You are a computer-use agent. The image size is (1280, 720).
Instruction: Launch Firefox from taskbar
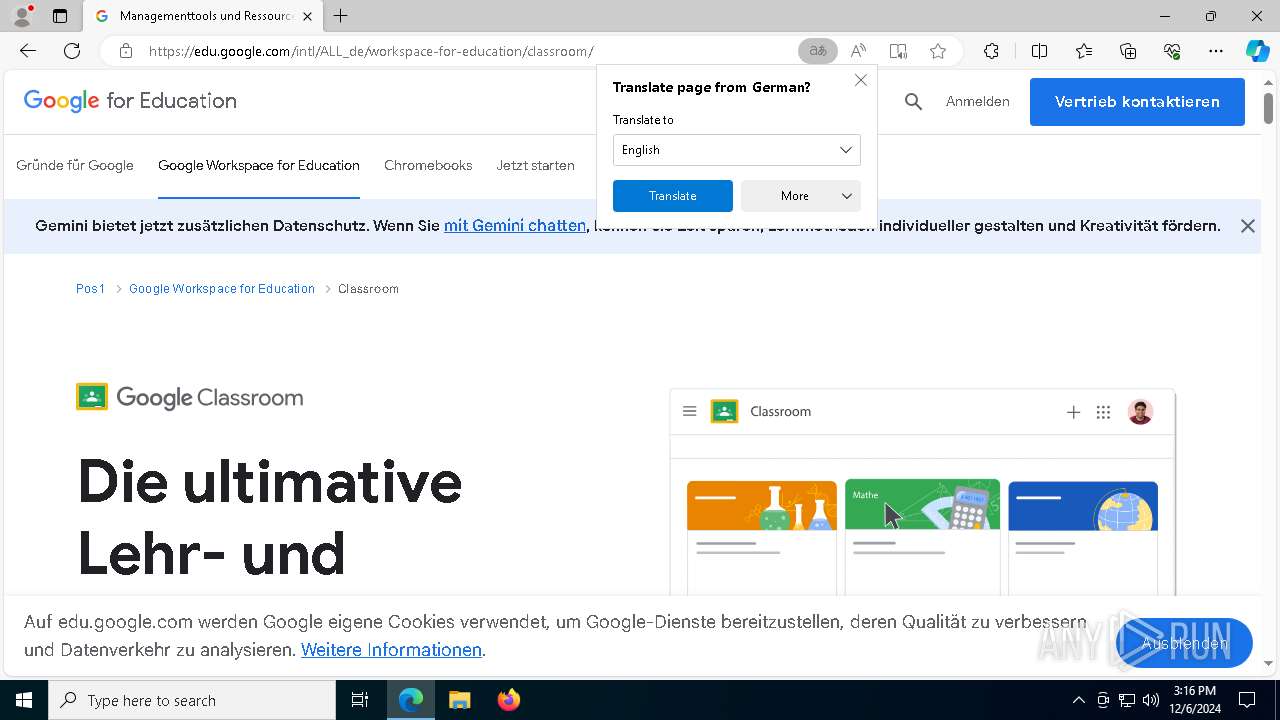[x=509, y=700]
